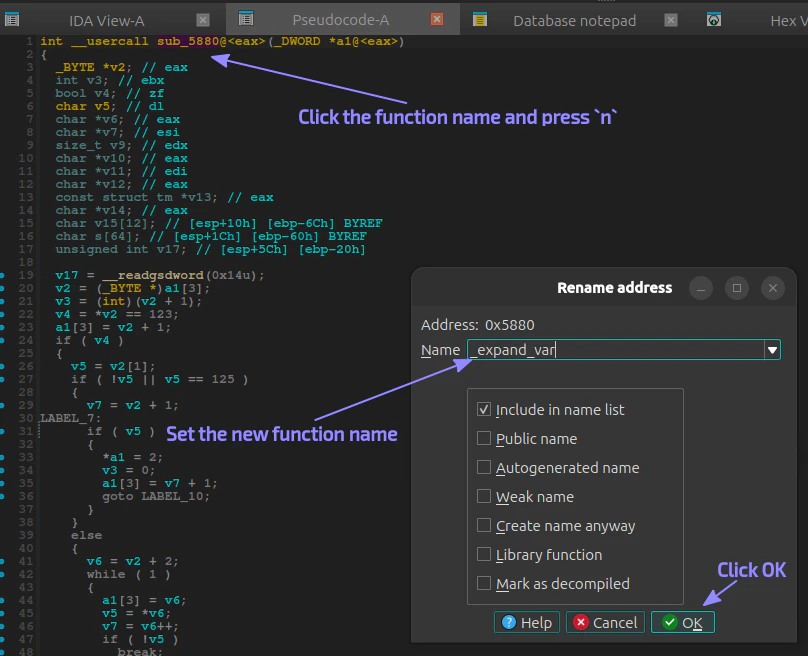This screenshot has height=656, width=808.
Task: Click 'const struct tm *v13' declaration
Action: pos(137,197)
